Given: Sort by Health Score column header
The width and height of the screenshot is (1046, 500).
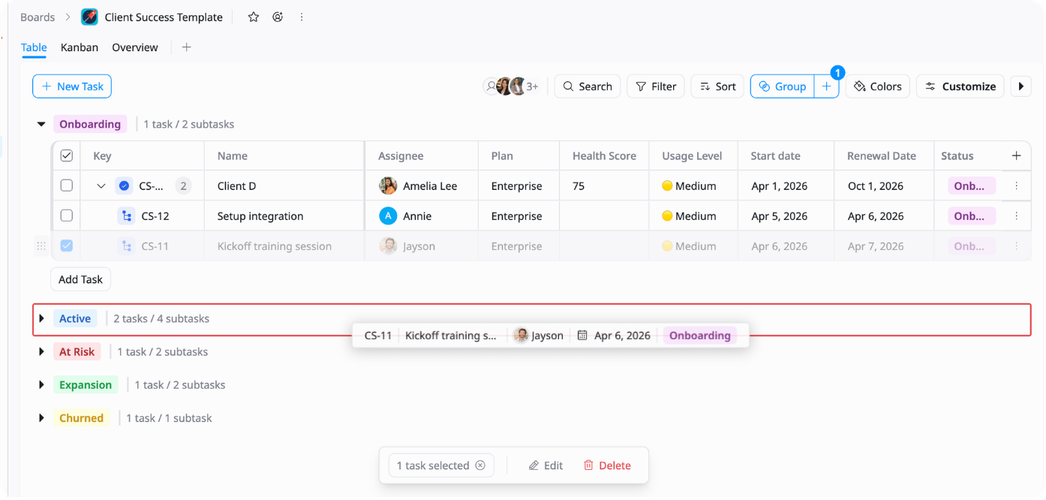Looking at the screenshot, I should pos(604,155).
